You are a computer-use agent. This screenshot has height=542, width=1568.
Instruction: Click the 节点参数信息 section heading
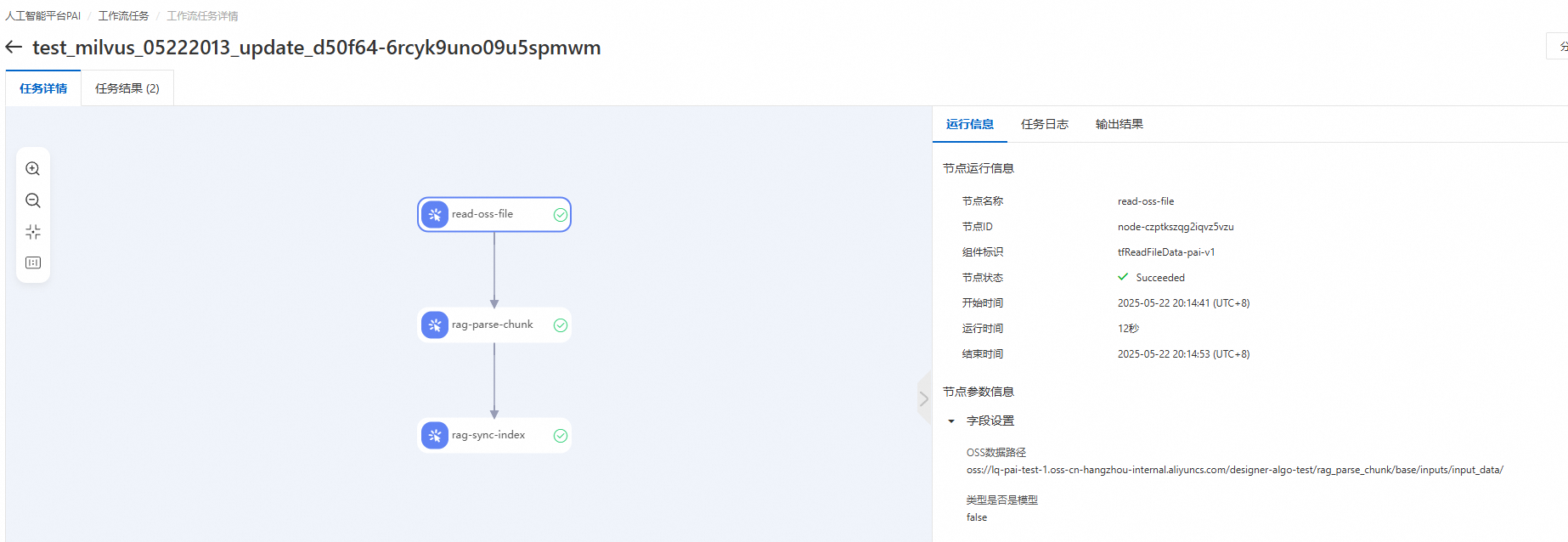(979, 392)
